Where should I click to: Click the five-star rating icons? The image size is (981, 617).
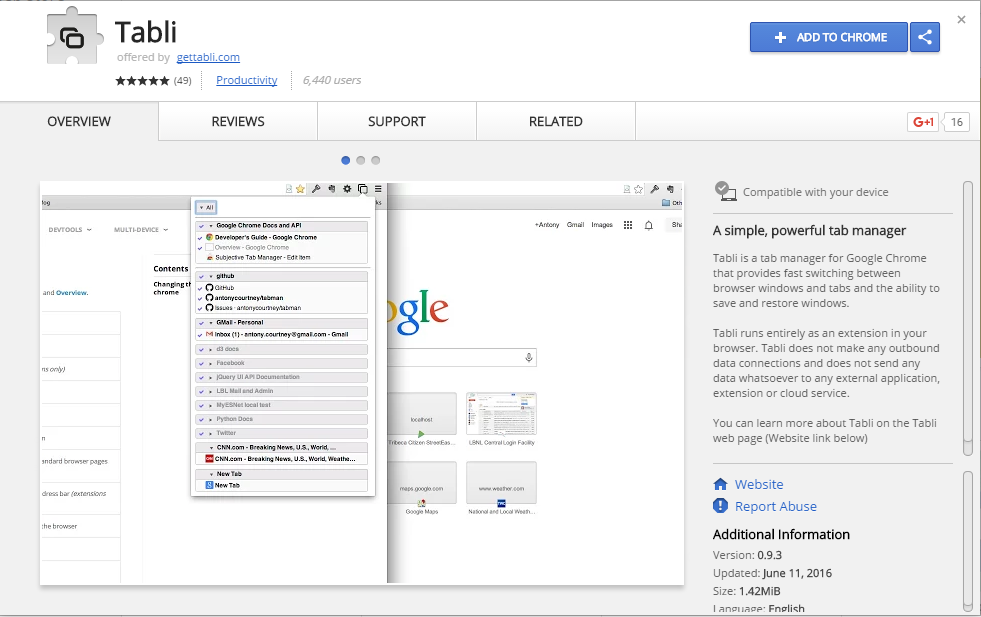pos(142,81)
